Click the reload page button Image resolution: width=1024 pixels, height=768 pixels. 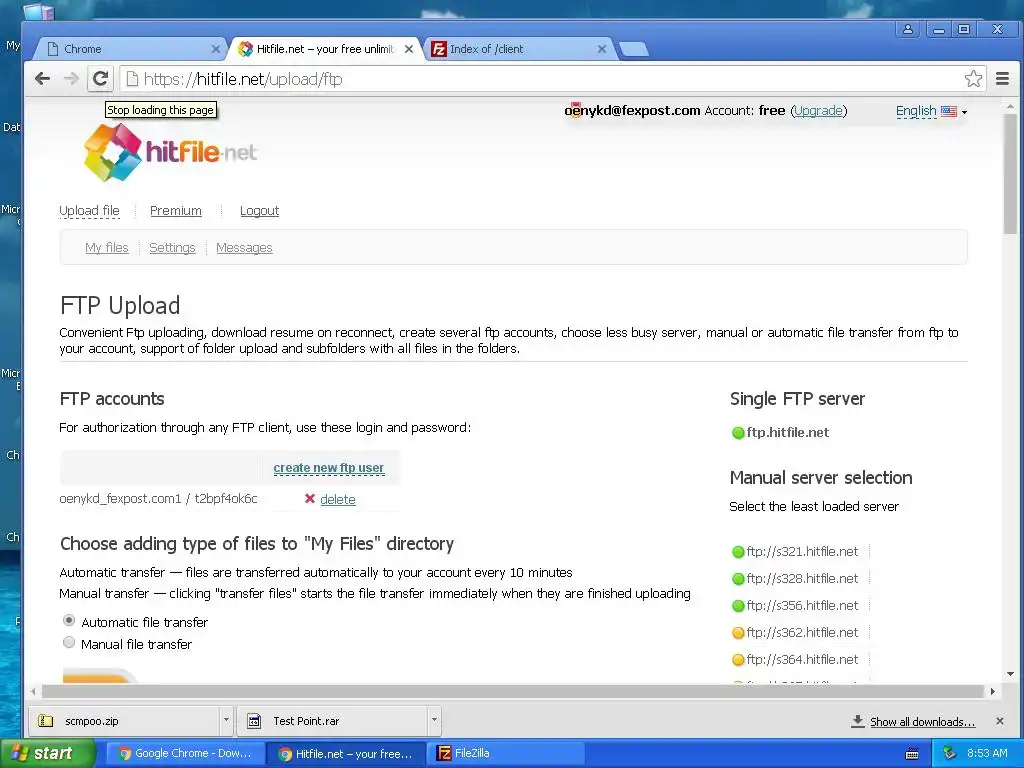click(x=100, y=79)
